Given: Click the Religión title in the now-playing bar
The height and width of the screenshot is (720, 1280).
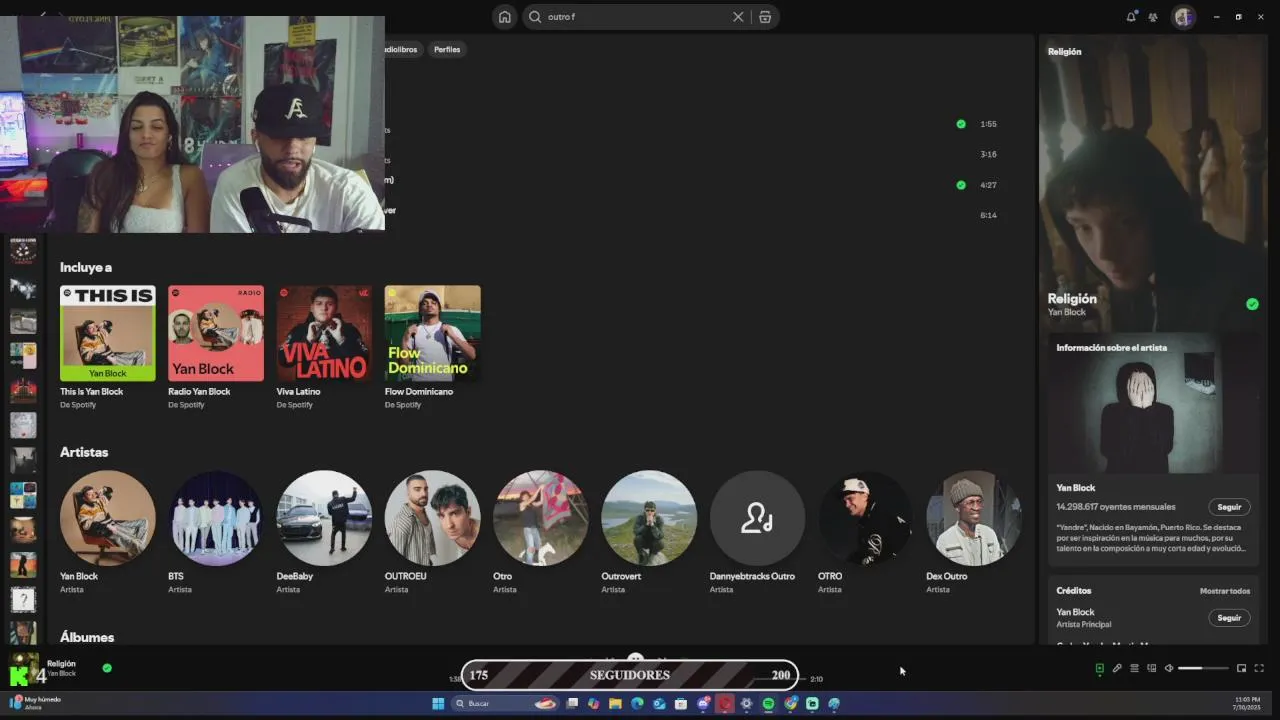Looking at the screenshot, I should tap(61, 663).
